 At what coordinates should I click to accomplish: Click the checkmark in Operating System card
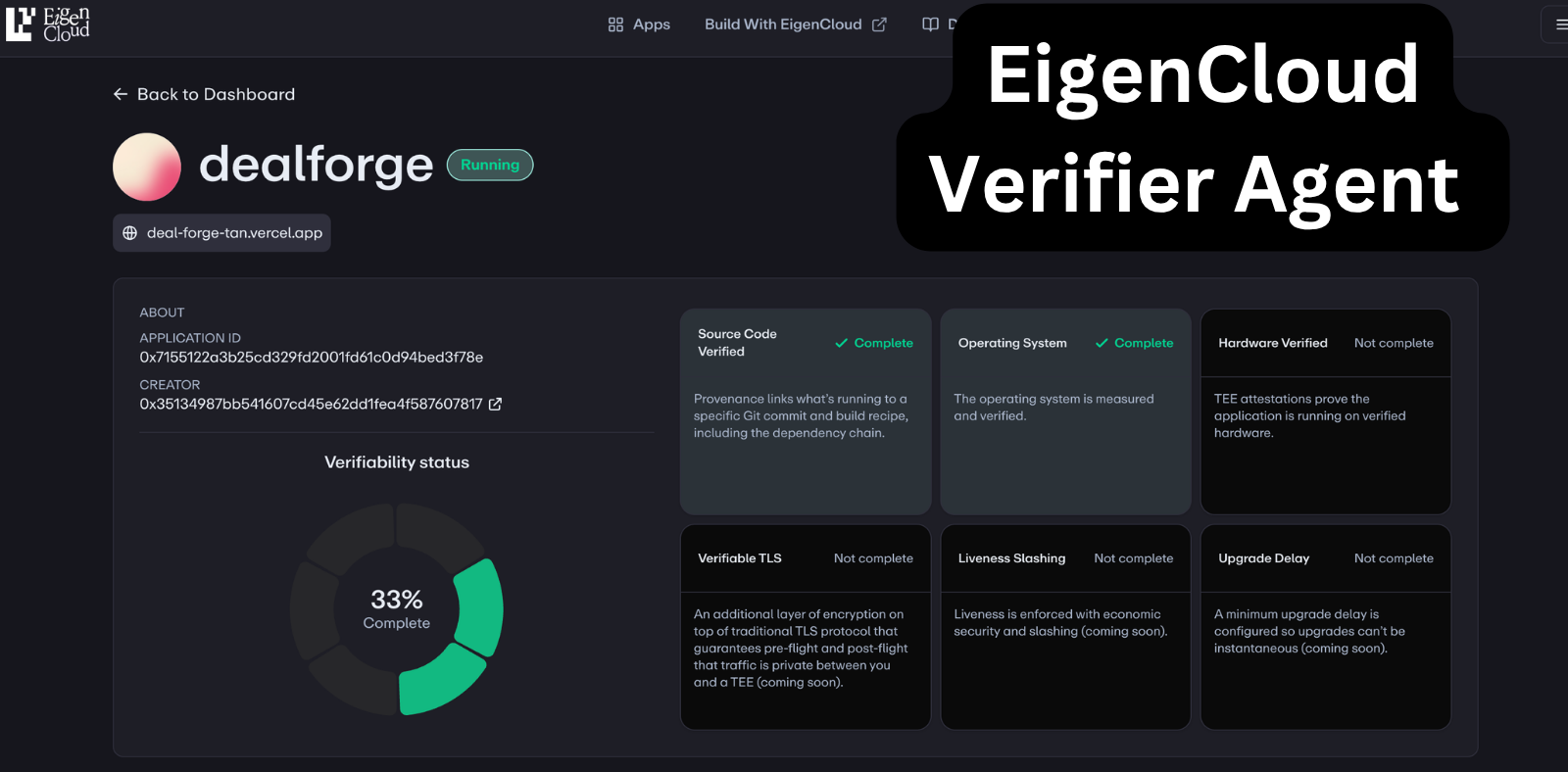[x=1102, y=343]
